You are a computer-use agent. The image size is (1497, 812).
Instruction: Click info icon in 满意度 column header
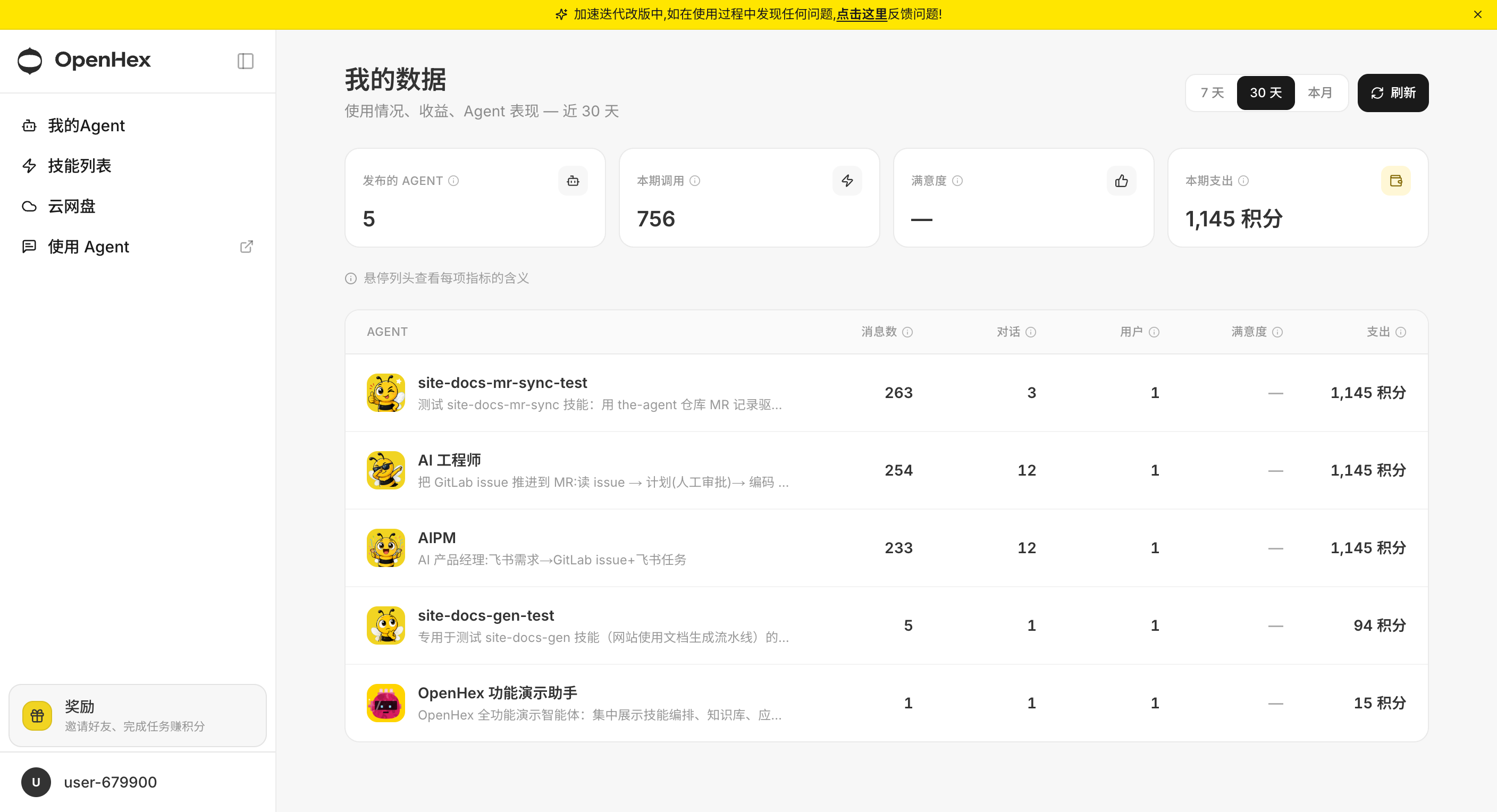click(x=1277, y=332)
